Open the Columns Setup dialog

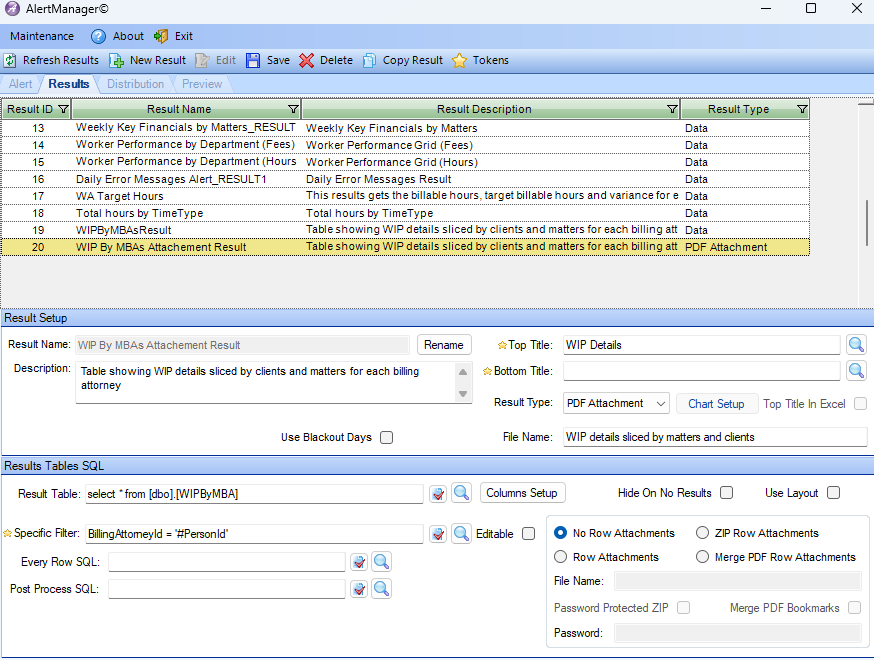point(522,493)
